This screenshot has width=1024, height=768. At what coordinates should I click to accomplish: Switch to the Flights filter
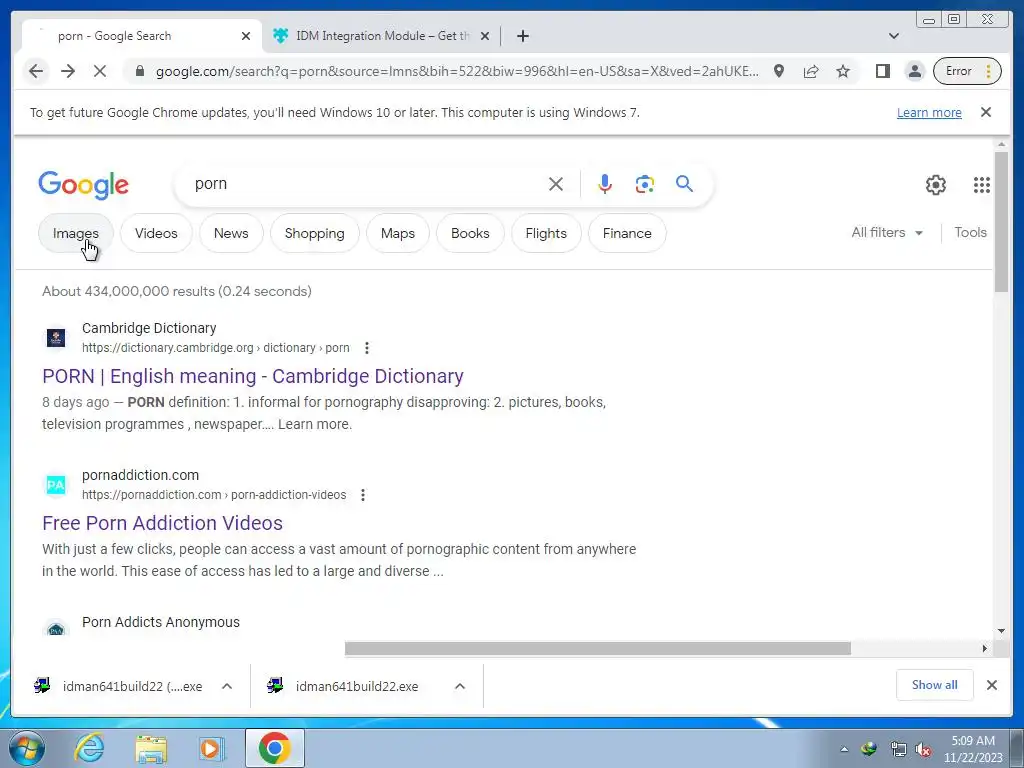pyautogui.click(x=546, y=233)
